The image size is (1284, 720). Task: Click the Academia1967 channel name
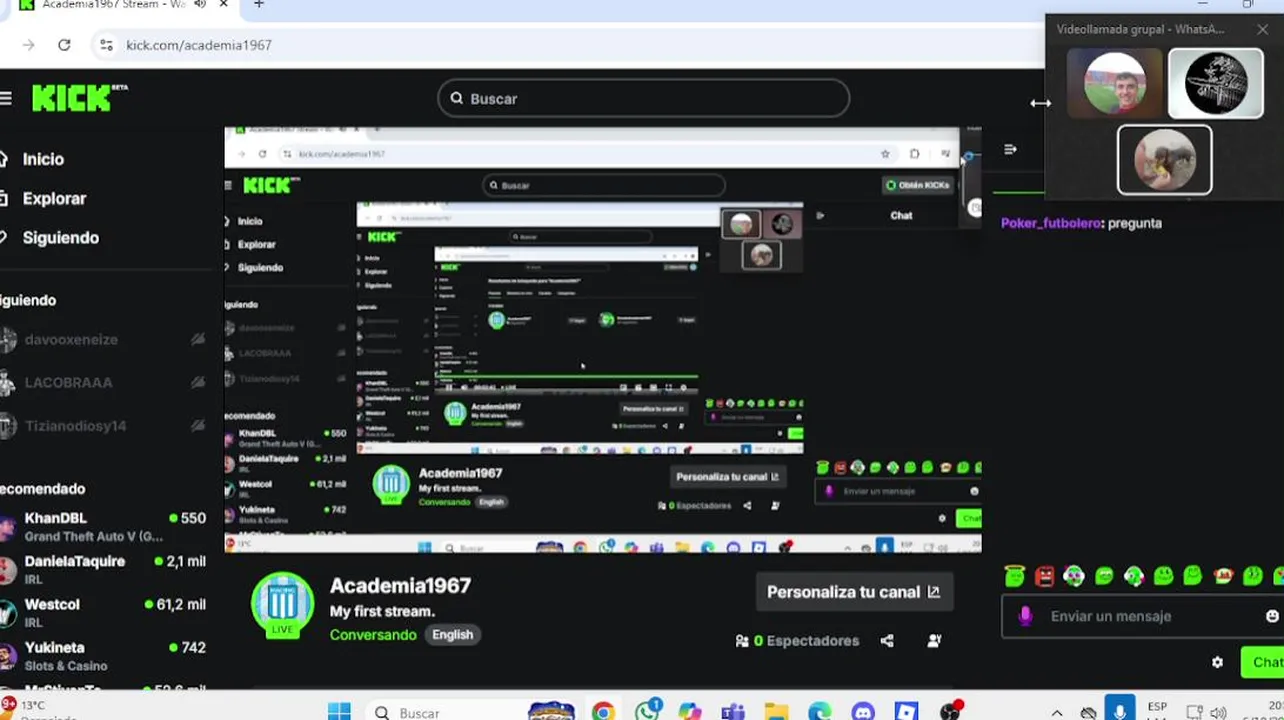(400, 586)
